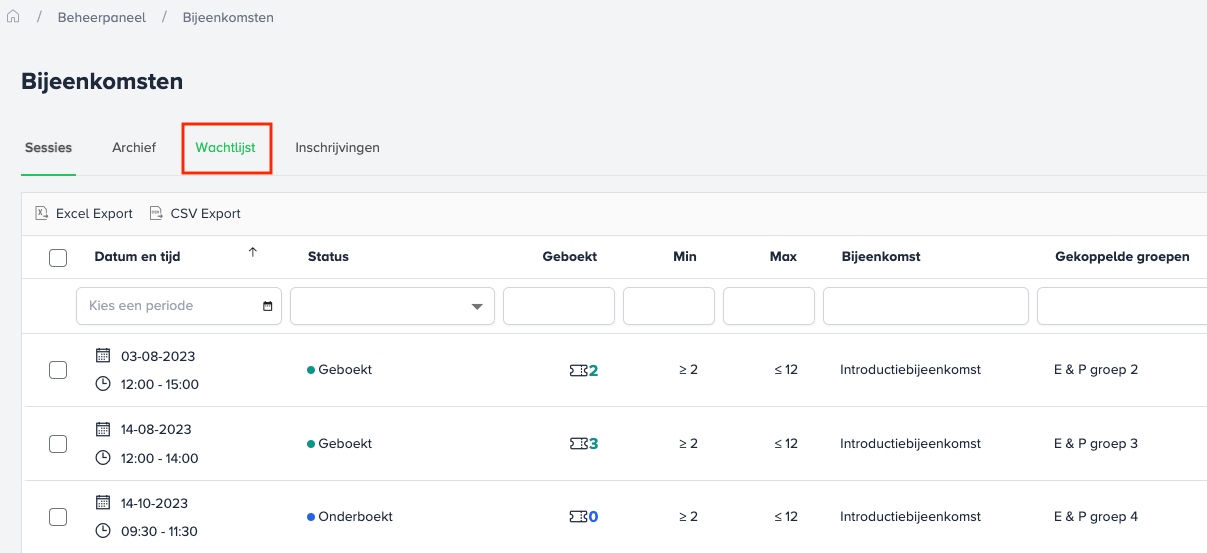Click the home icon in breadcrumb

[x=13, y=17]
